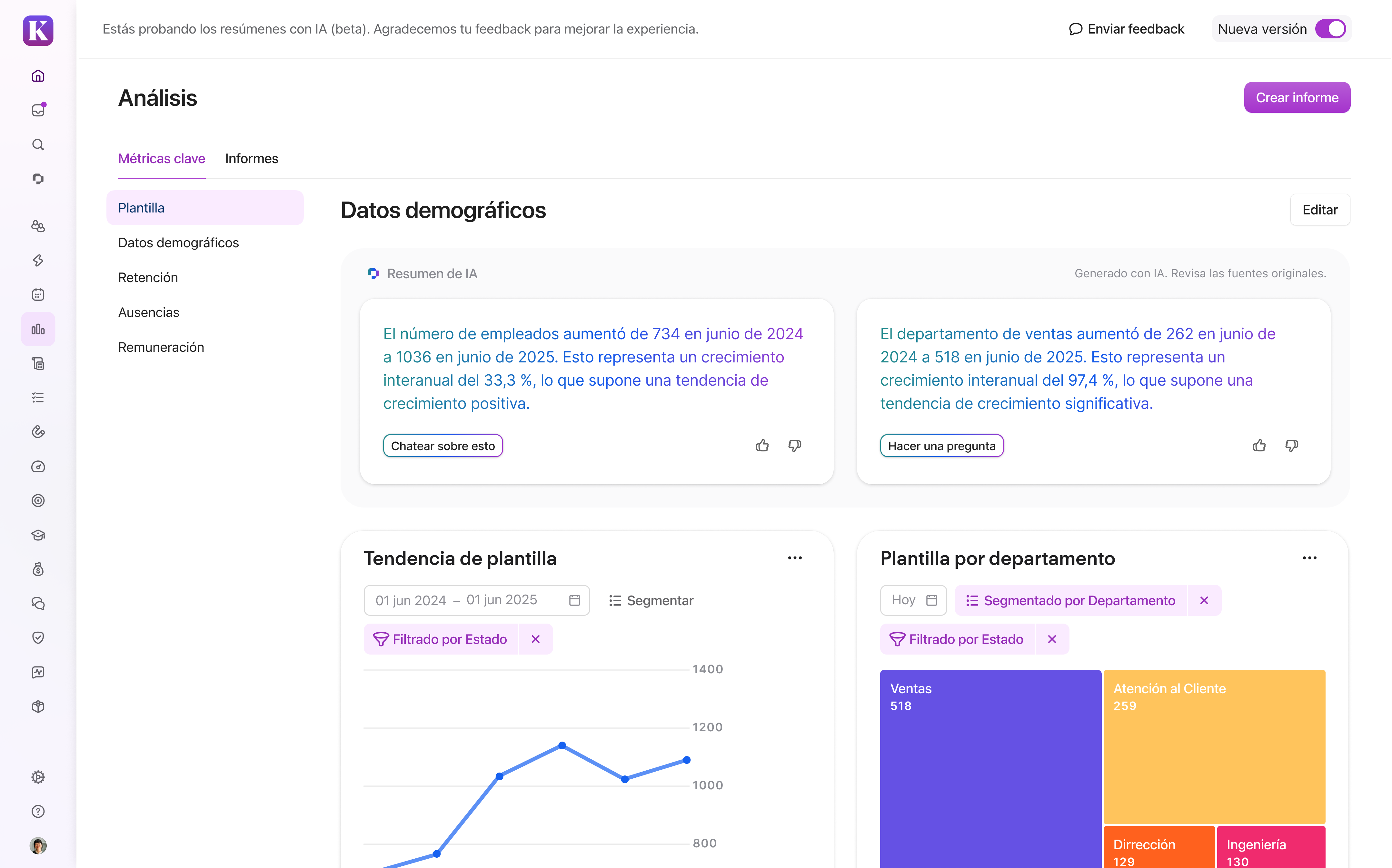Remove Segmentado por Departamento segmentation
The width and height of the screenshot is (1392, 868).
pyautogui.click(x=1204, y=600)
